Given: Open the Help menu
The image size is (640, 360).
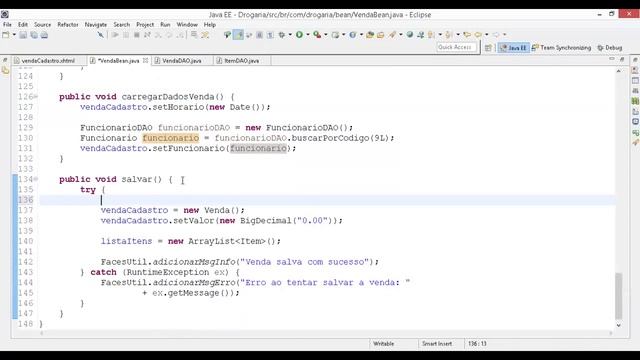Looking at the screenshot, I should pos(210,24).
